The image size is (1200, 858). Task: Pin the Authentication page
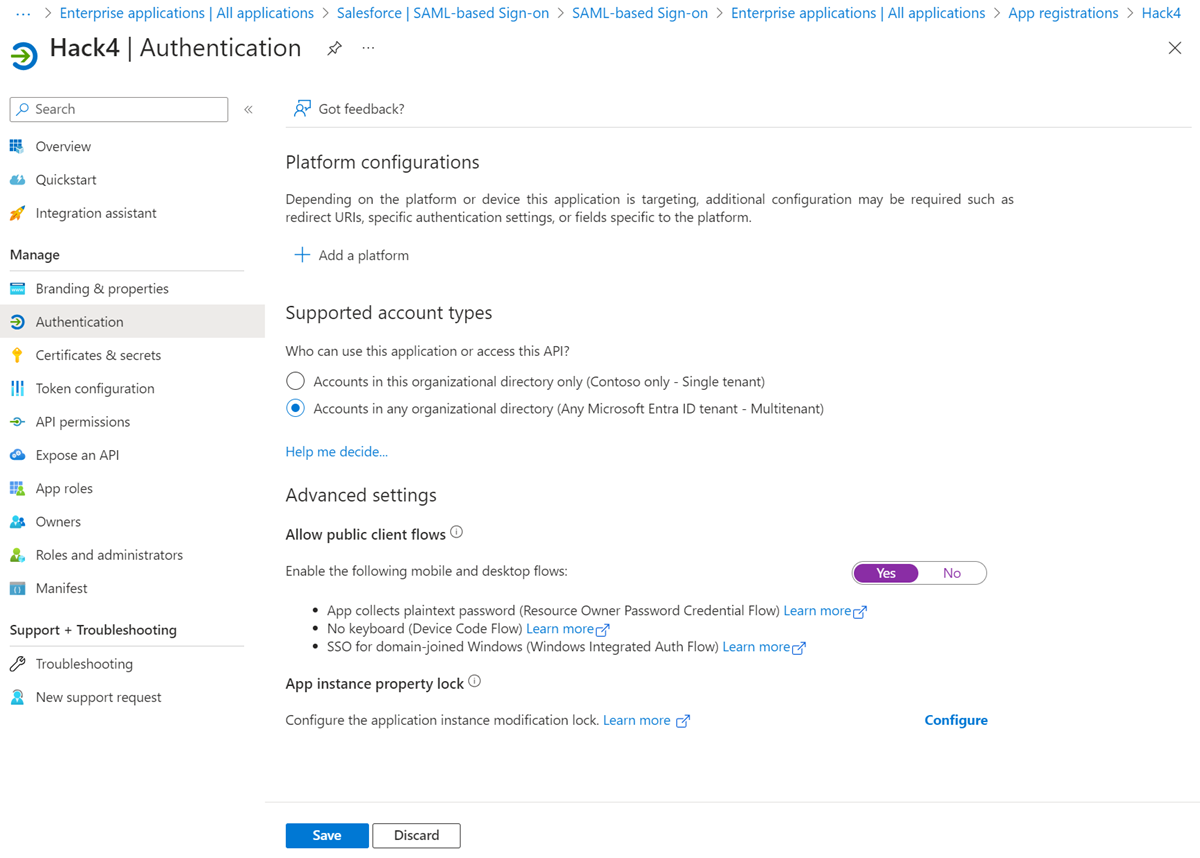click(x=334, y=46)
